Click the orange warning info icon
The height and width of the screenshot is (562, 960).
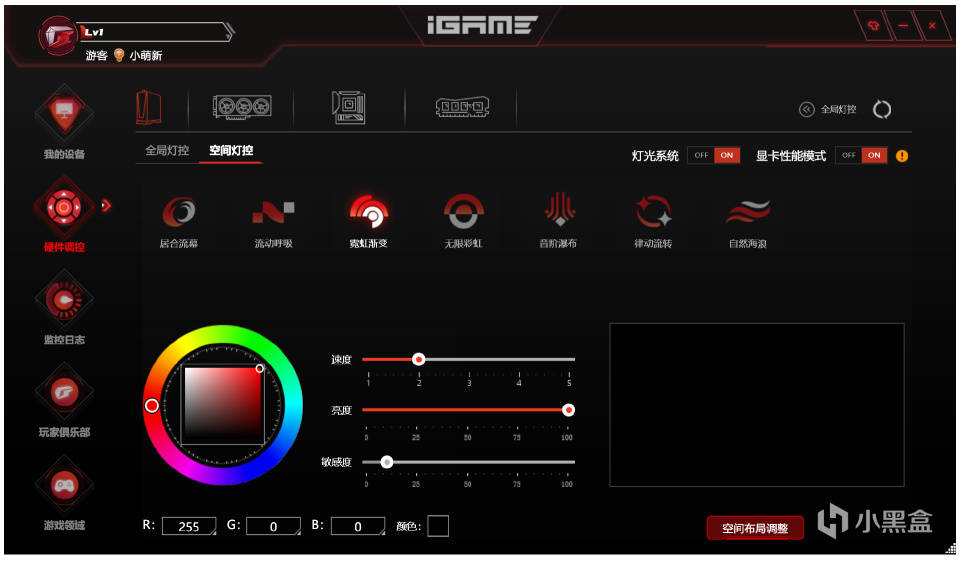point(902,156)
